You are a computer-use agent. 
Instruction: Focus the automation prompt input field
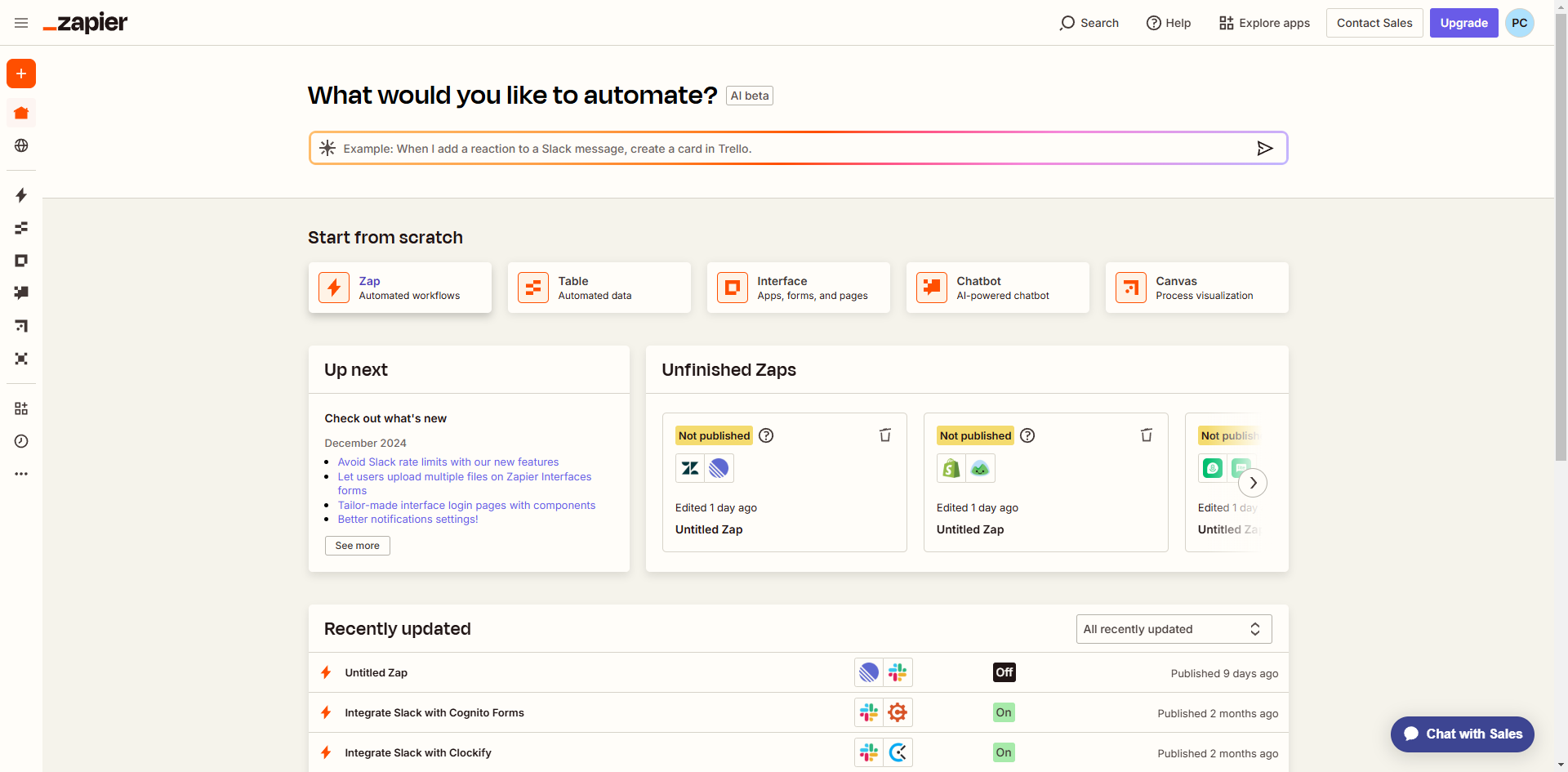coord(784,149)
